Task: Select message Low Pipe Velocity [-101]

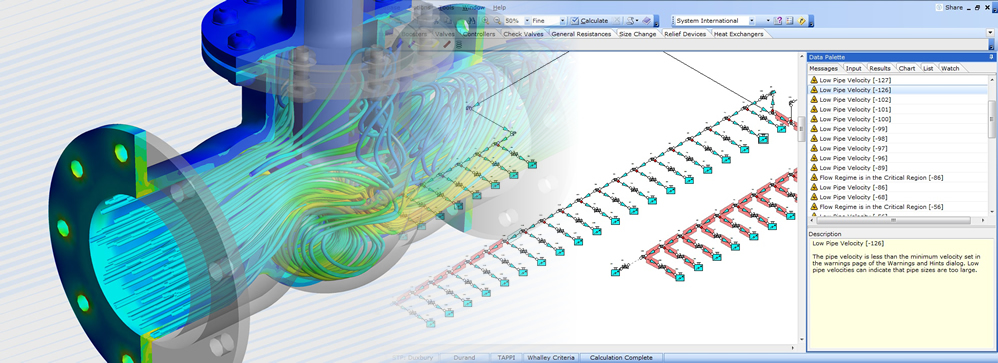Action: pyautogui.click(x=898, y=110)
